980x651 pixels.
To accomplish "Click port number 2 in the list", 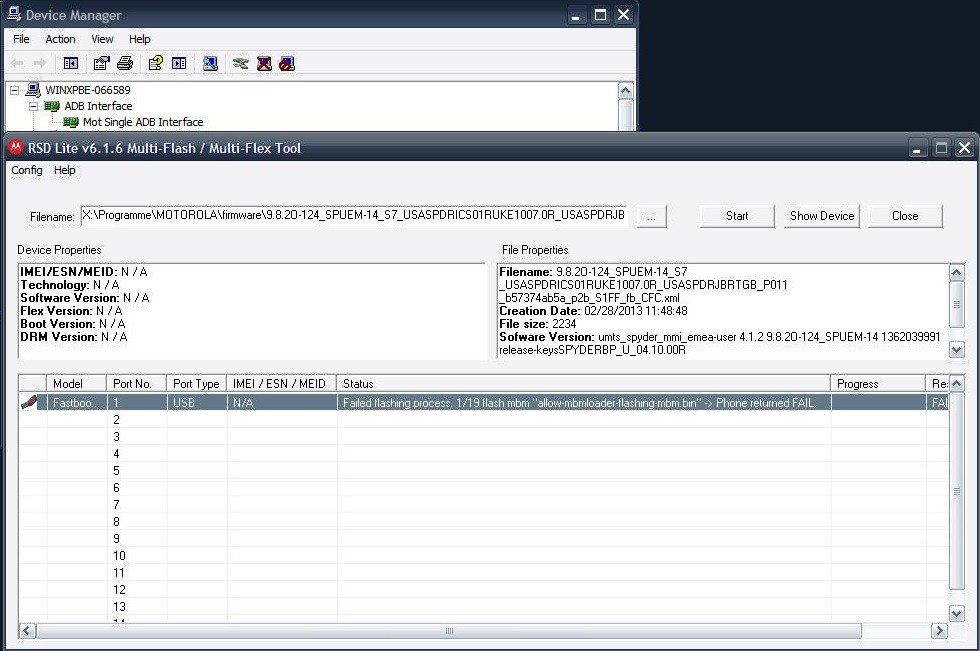I will 116,420.
